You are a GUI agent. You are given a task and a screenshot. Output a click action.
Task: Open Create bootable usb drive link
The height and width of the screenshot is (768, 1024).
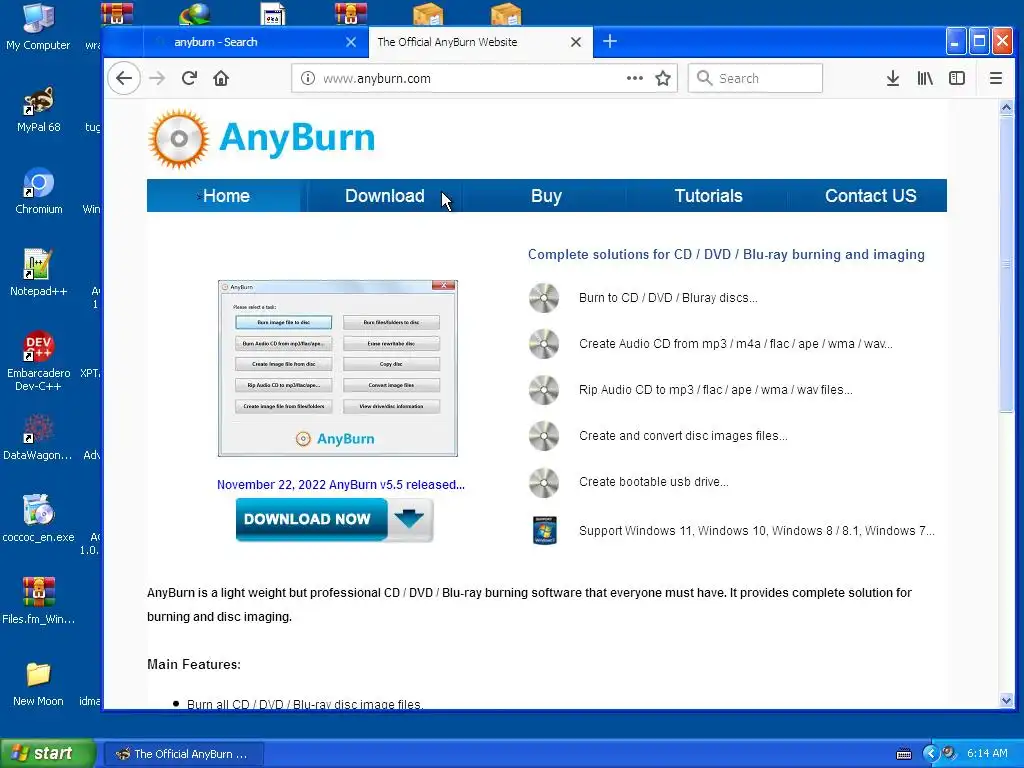pyautogui.click(x=654, y=482)
